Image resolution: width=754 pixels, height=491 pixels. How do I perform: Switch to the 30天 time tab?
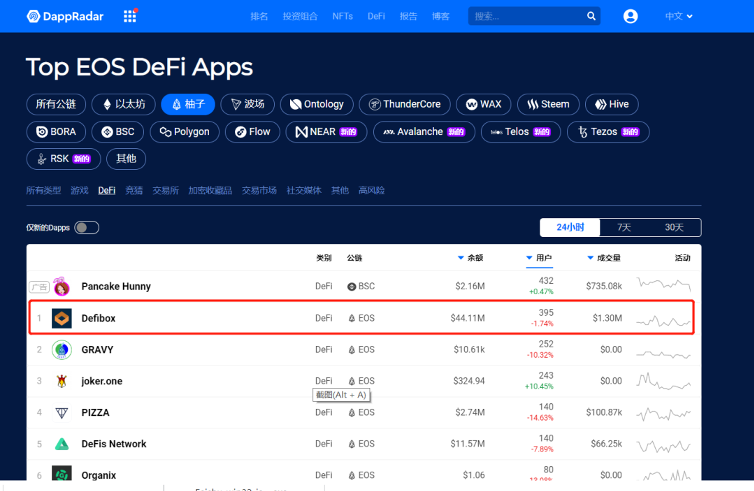(x=674, y=227)
